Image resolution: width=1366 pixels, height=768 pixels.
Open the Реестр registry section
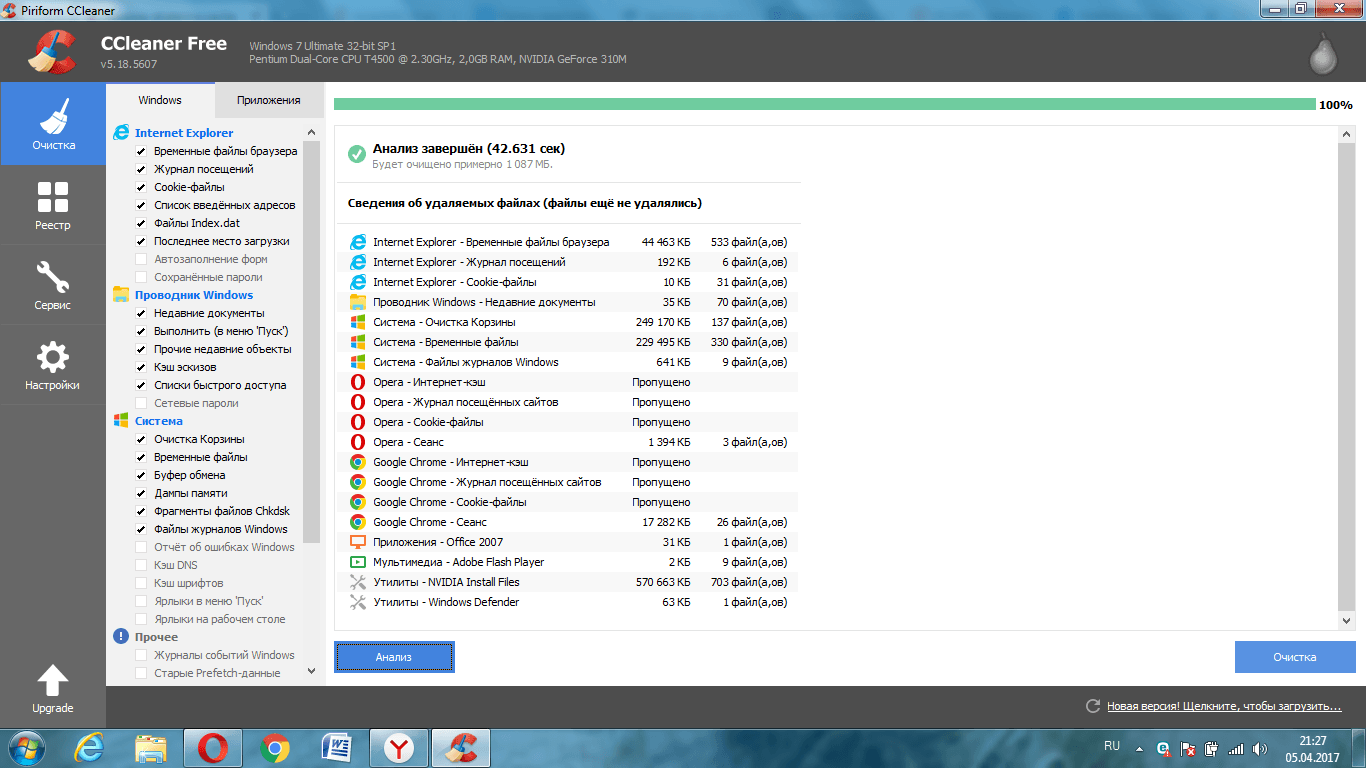point(53,205)
